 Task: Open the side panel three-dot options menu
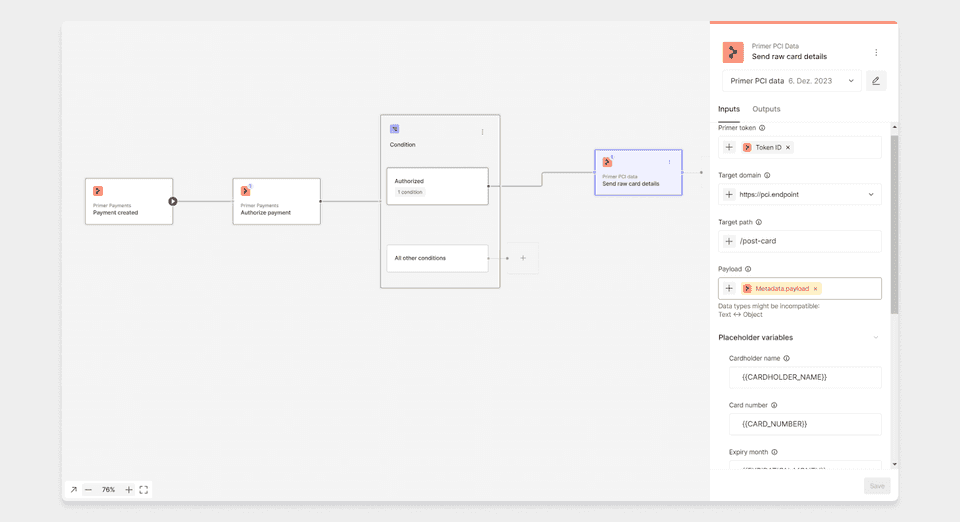[876, 53]
